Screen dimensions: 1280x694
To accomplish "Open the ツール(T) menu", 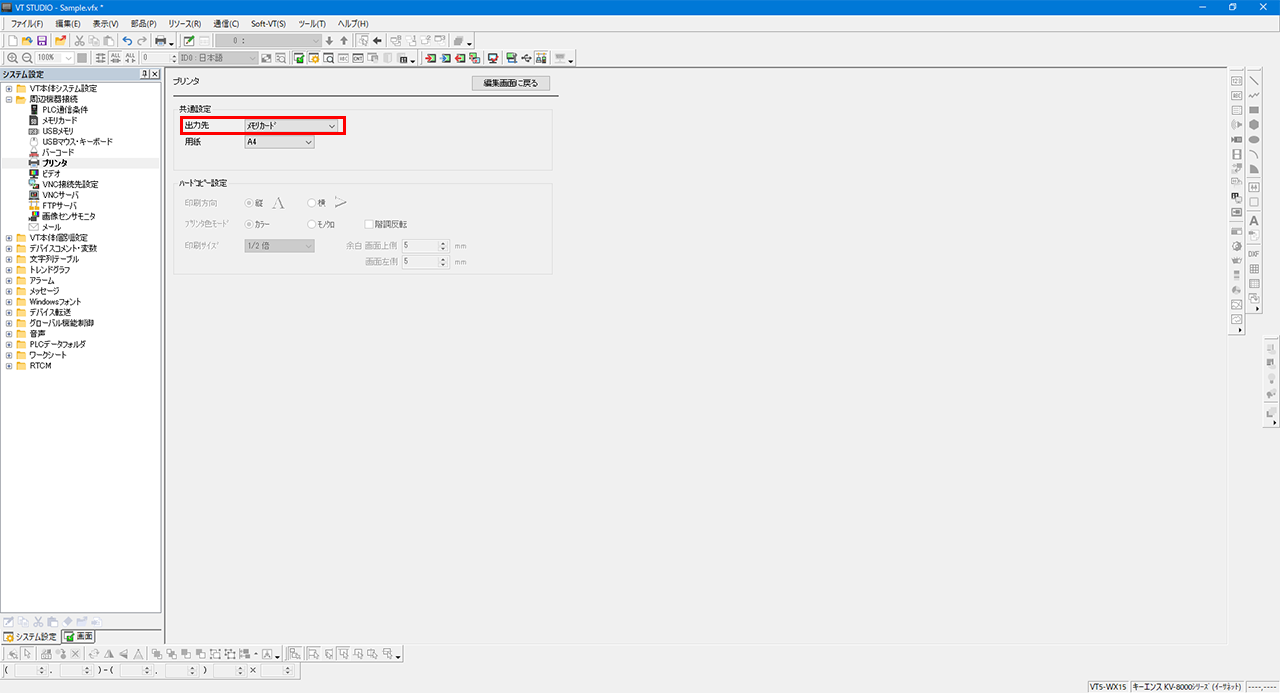I will (312, 23).
